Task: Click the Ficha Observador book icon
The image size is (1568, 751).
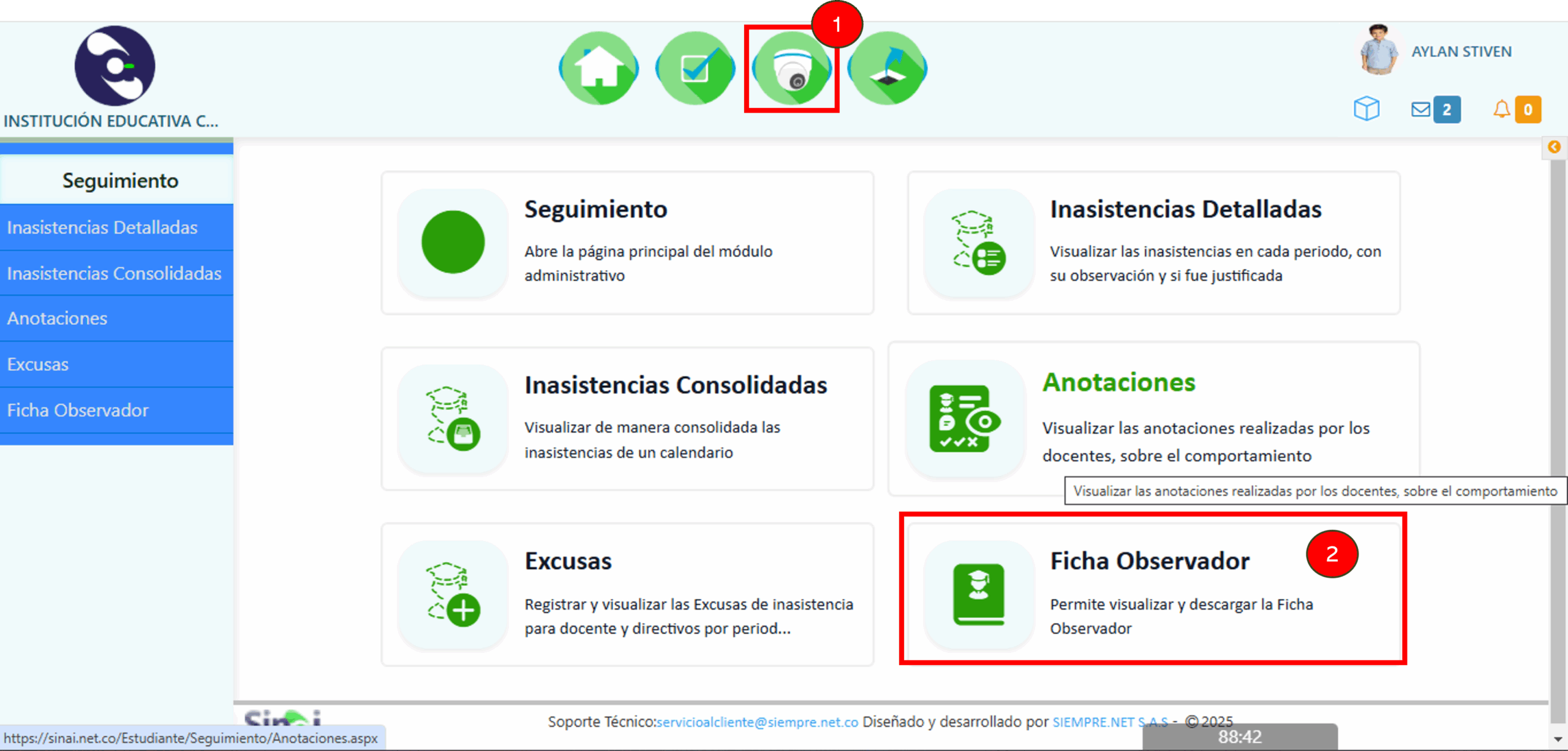Action: coord(978,594)
